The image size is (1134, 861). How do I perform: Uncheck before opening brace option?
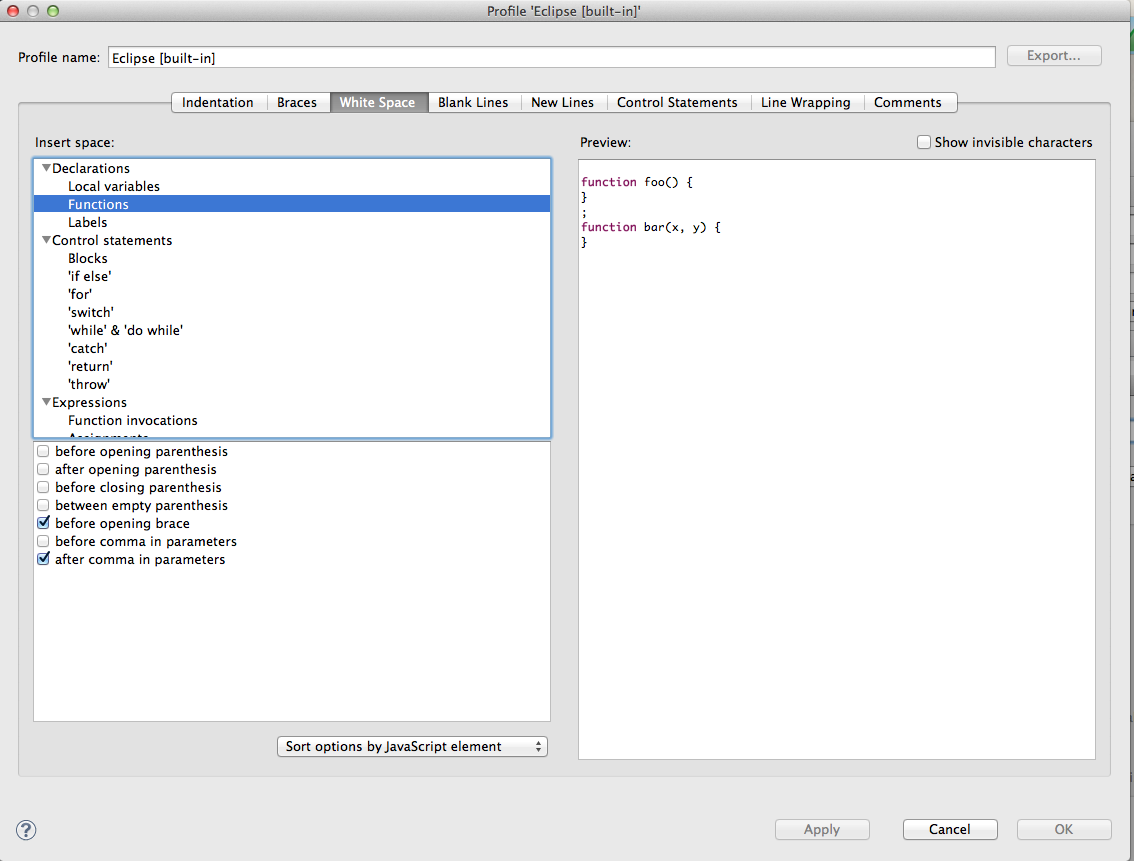[x=43, y=524]
